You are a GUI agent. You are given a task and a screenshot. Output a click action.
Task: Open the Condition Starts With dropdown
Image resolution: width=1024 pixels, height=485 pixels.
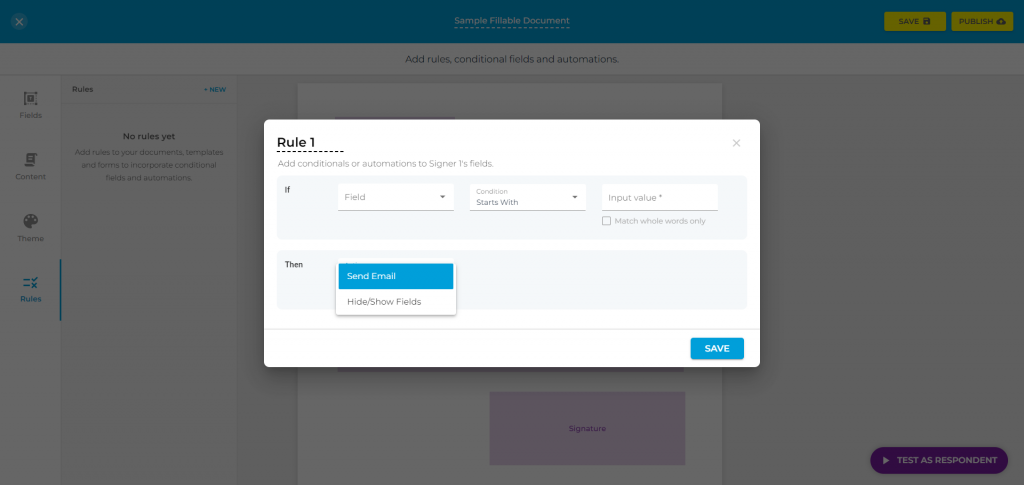tap(528, 197)
